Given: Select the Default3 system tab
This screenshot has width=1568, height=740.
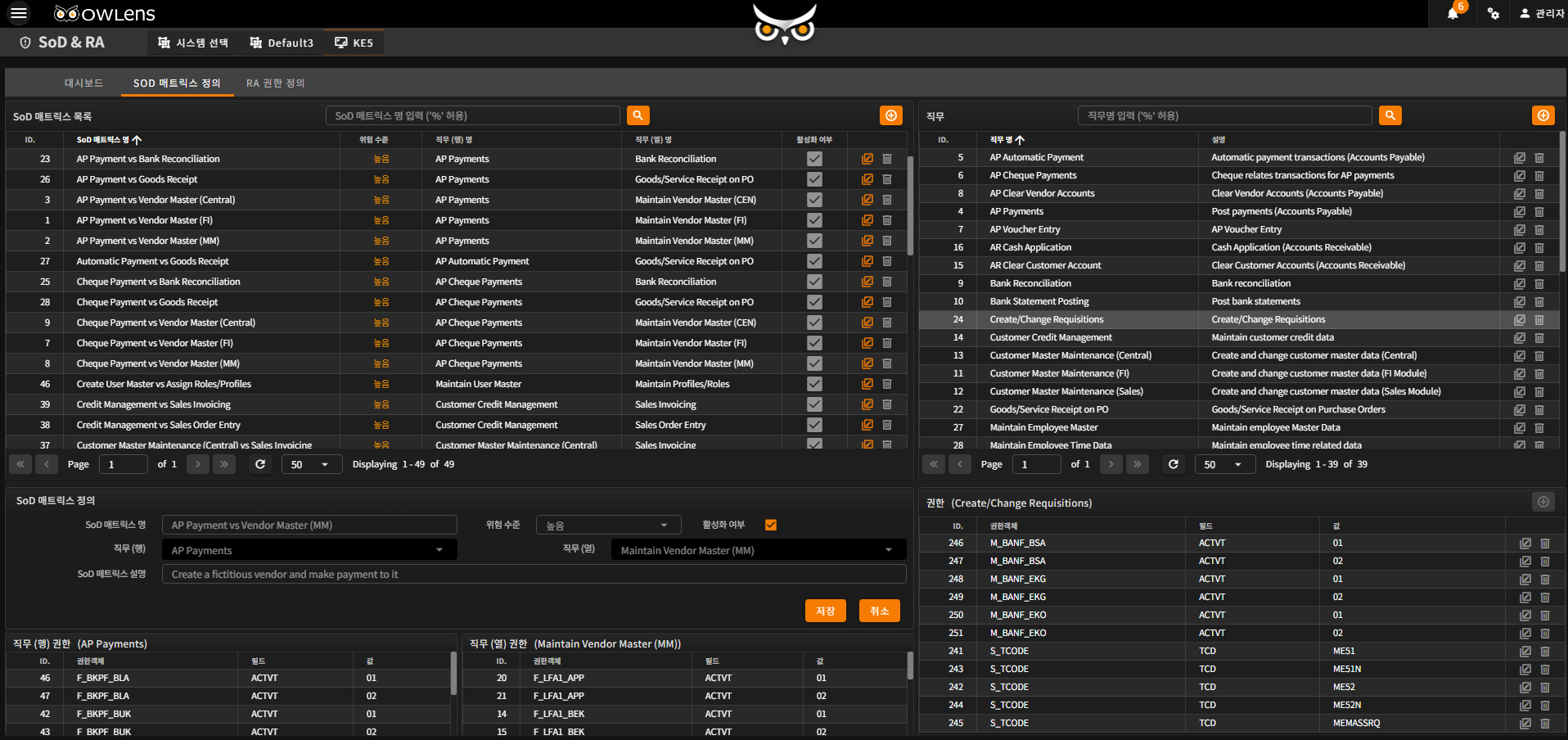Looking at the screenshot, I should [x=282, y=43].
